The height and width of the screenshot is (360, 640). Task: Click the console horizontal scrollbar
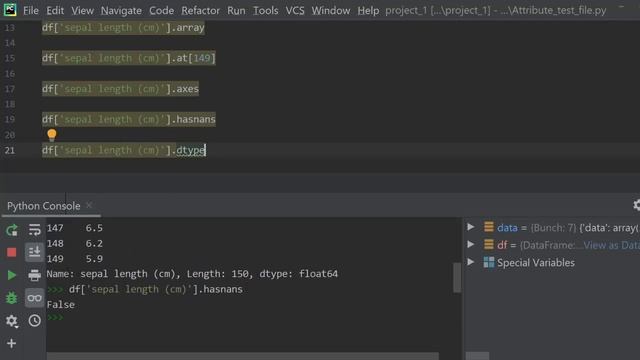(x=242, y=356)
